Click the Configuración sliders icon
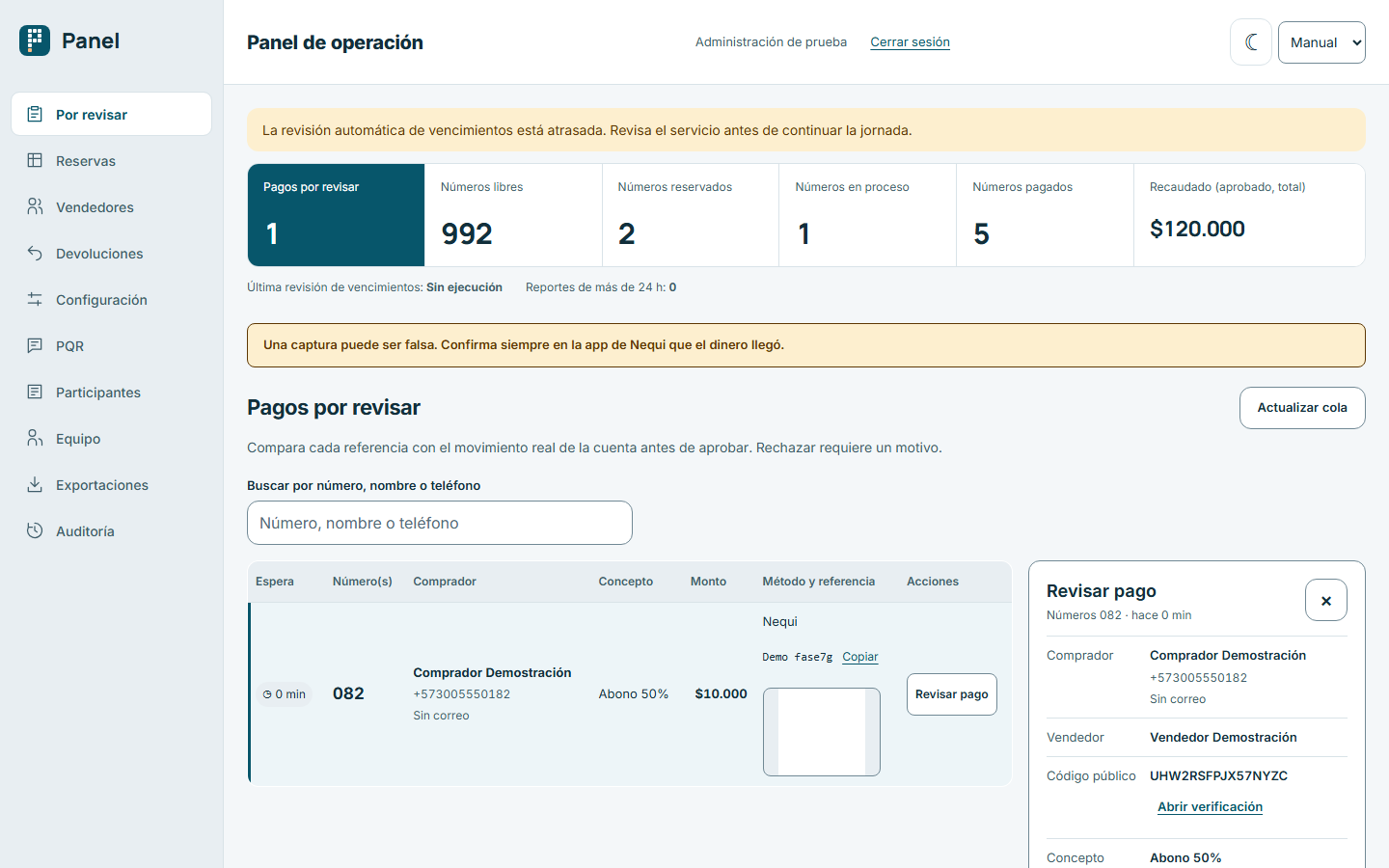This screenshot has width=1389, height=868. coord(35,299)
